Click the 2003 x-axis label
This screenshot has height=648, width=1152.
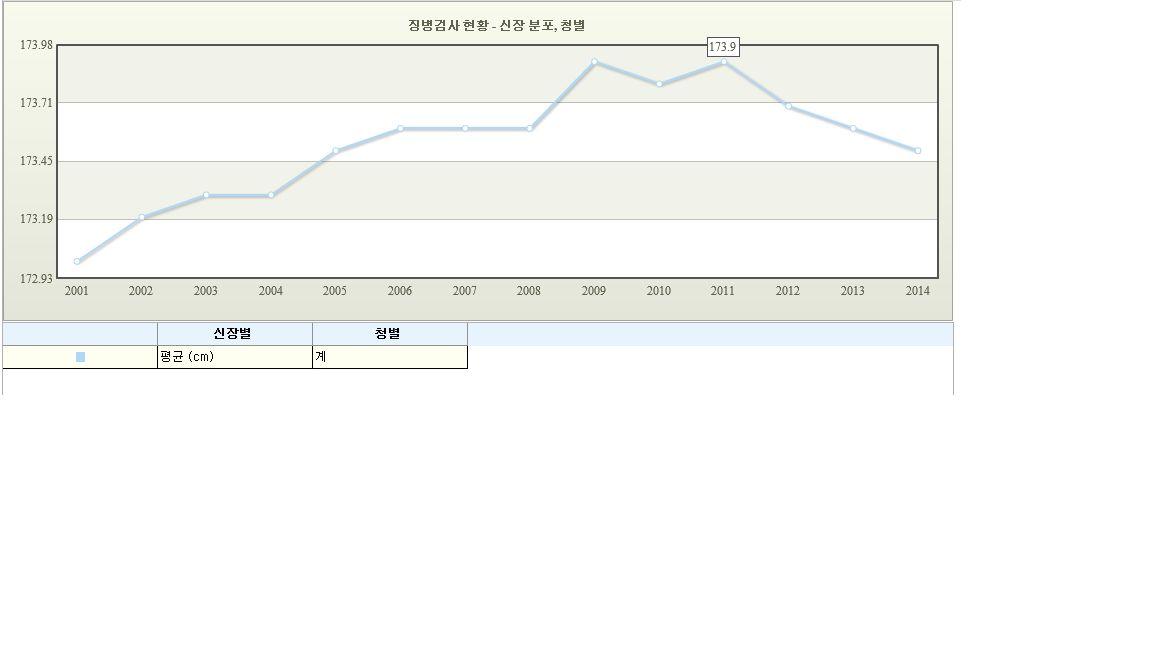click(206, 291)
